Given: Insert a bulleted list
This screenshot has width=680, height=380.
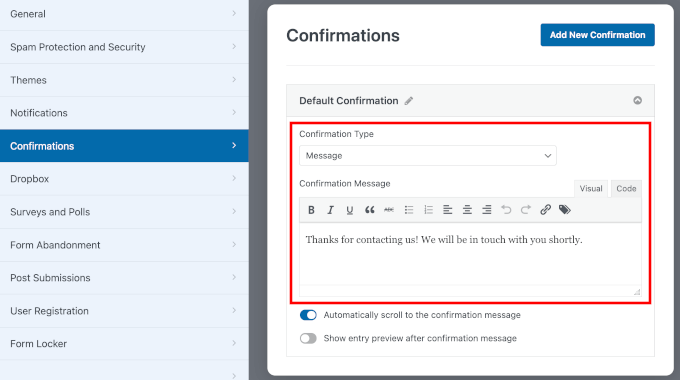Looking at the screenshot, I should click(409, 210).
